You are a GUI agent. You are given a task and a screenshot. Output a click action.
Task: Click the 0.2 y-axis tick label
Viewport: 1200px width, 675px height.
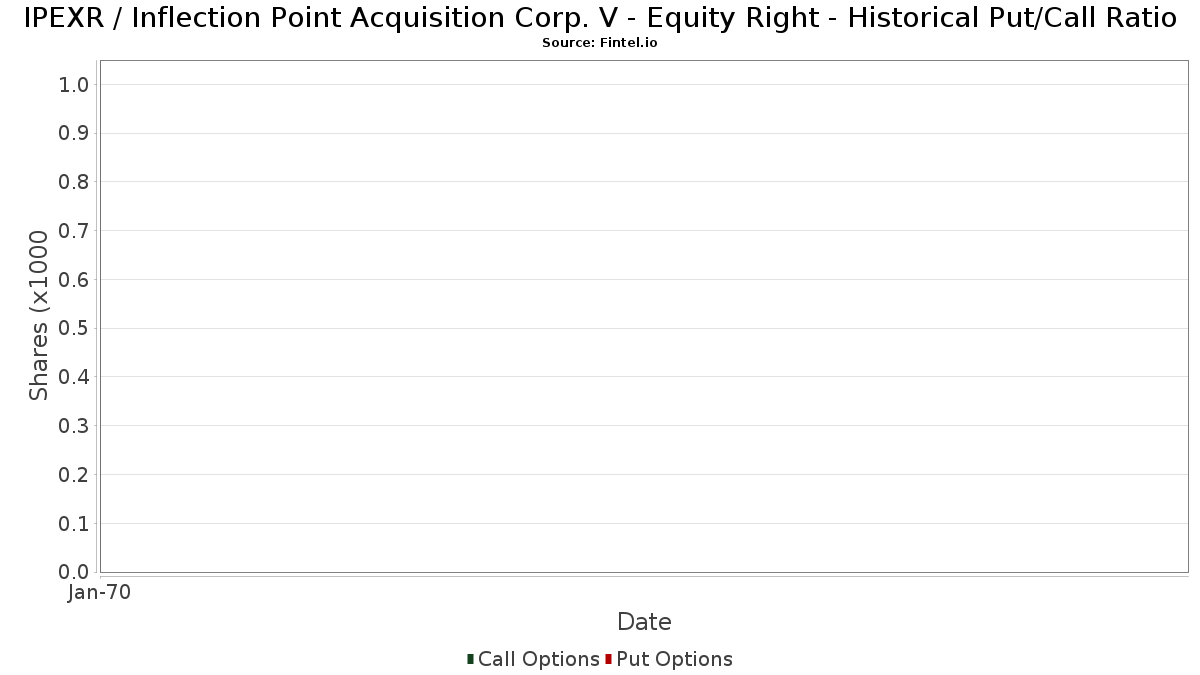tap(74, 475)
